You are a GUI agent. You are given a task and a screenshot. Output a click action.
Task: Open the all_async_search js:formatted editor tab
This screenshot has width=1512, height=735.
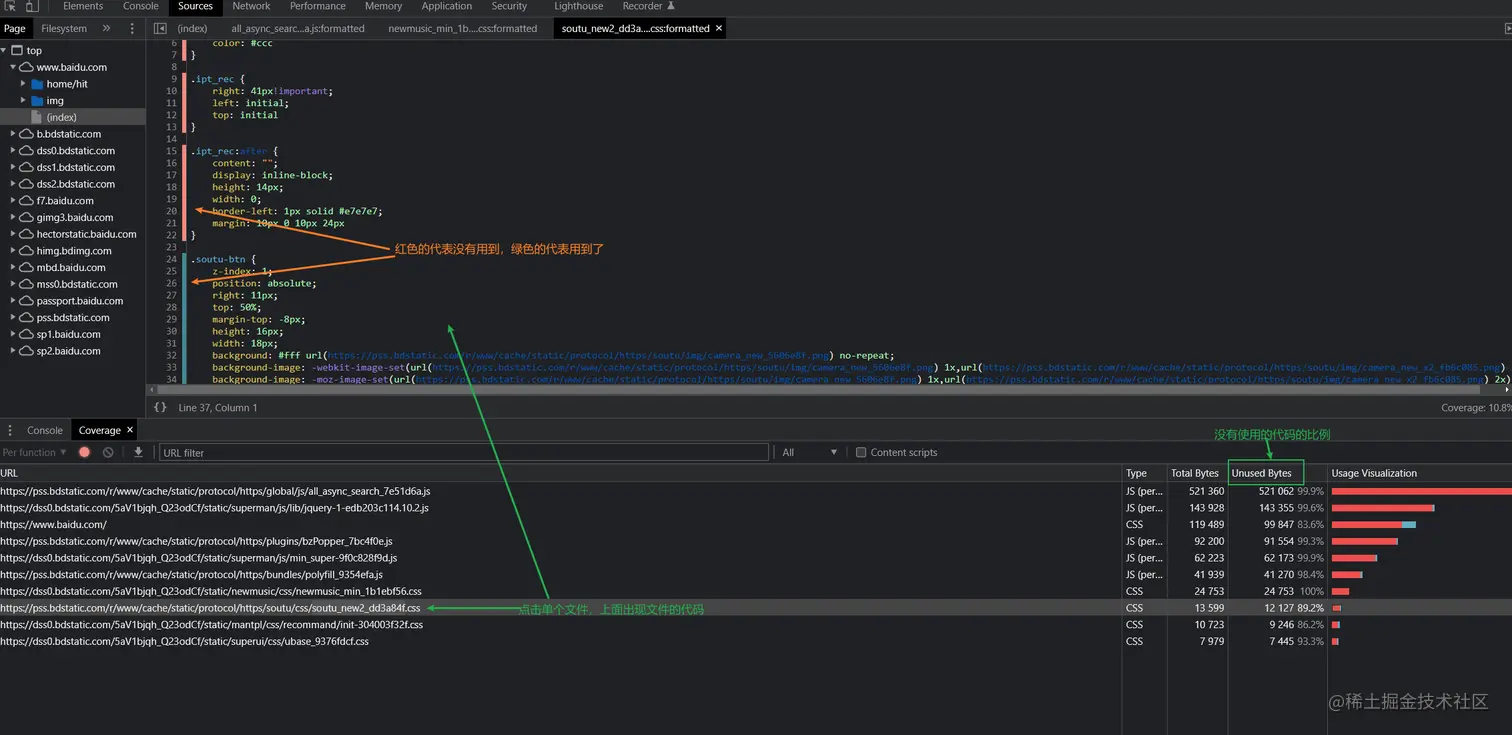298,29
